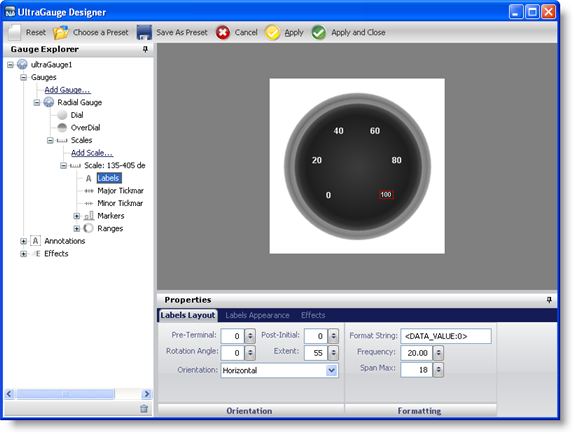Click the scroll left arrow in Gauge Explorer
This screenshot has width=574, height=434.
click(10, 394)
